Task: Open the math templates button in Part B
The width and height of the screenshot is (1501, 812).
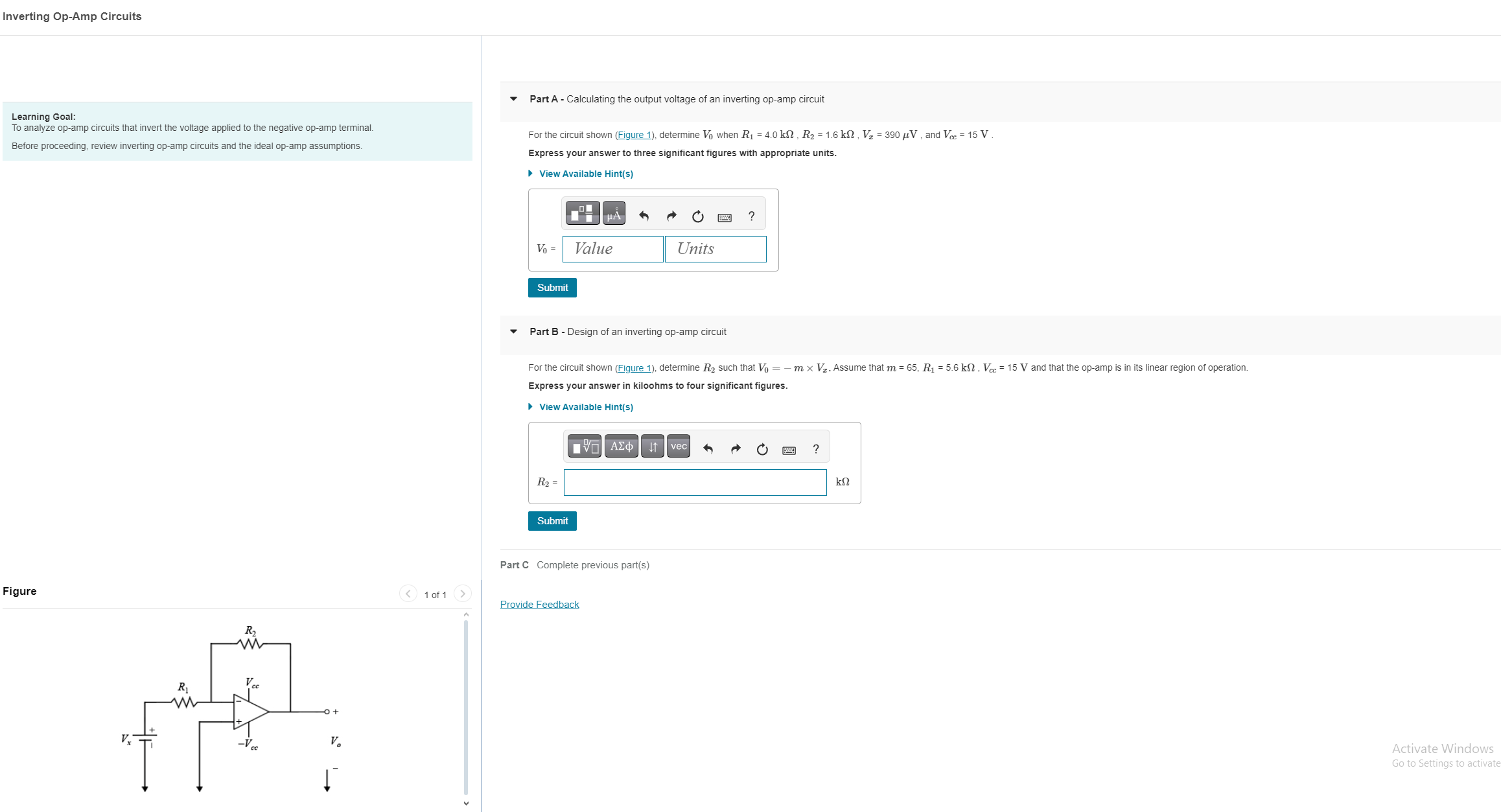Action: [x=584, y=447]
